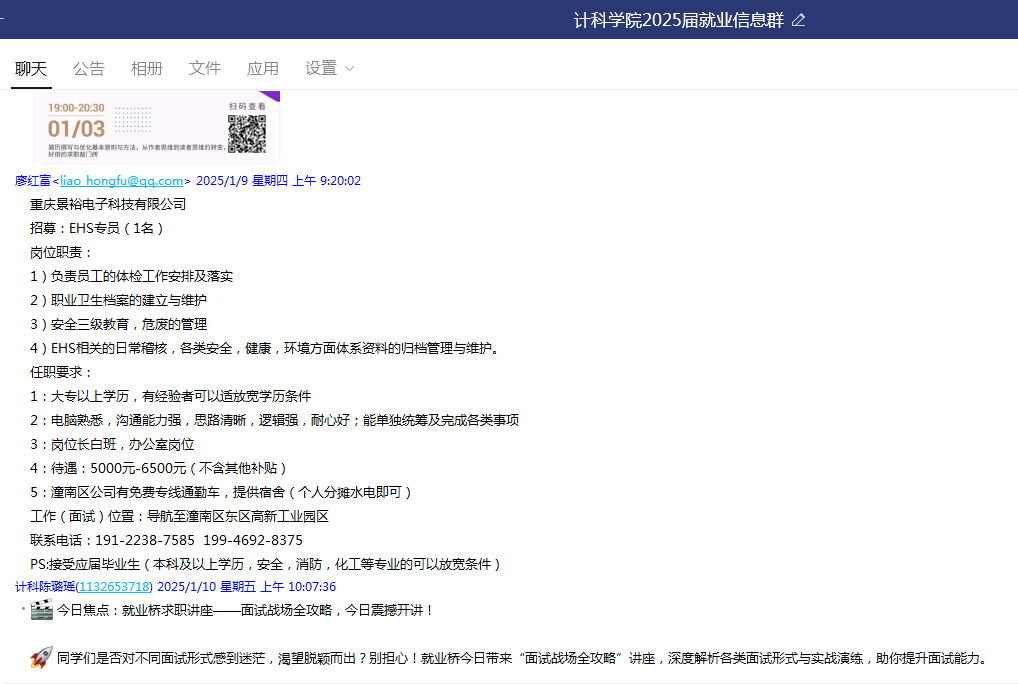Open the 文件 tab

205,68
